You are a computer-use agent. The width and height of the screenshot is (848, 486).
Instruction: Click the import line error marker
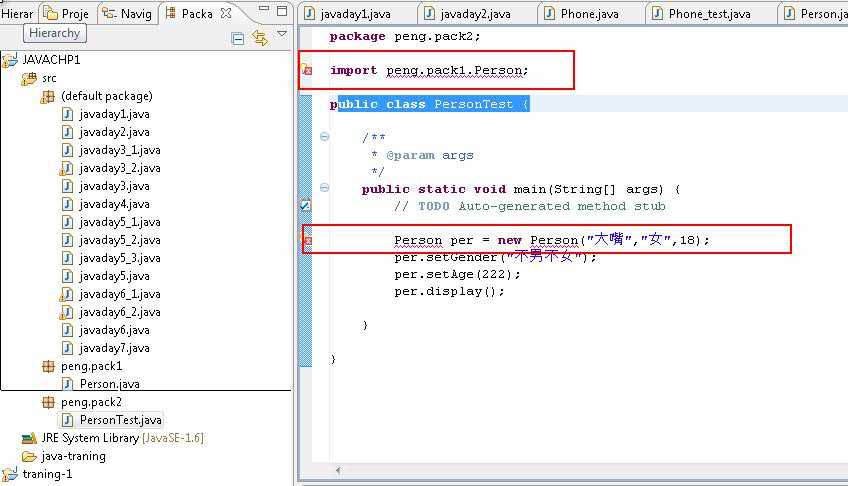307,70
